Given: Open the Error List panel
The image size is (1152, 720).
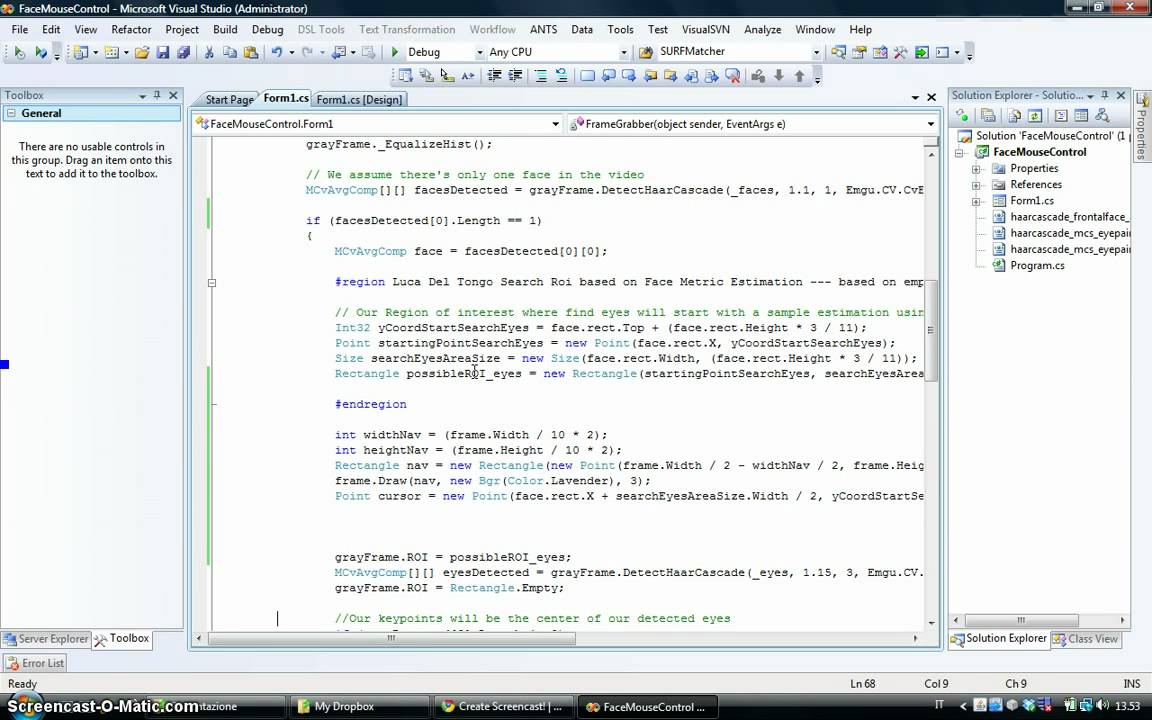Looking at the screenshot, I should [35, 663].
